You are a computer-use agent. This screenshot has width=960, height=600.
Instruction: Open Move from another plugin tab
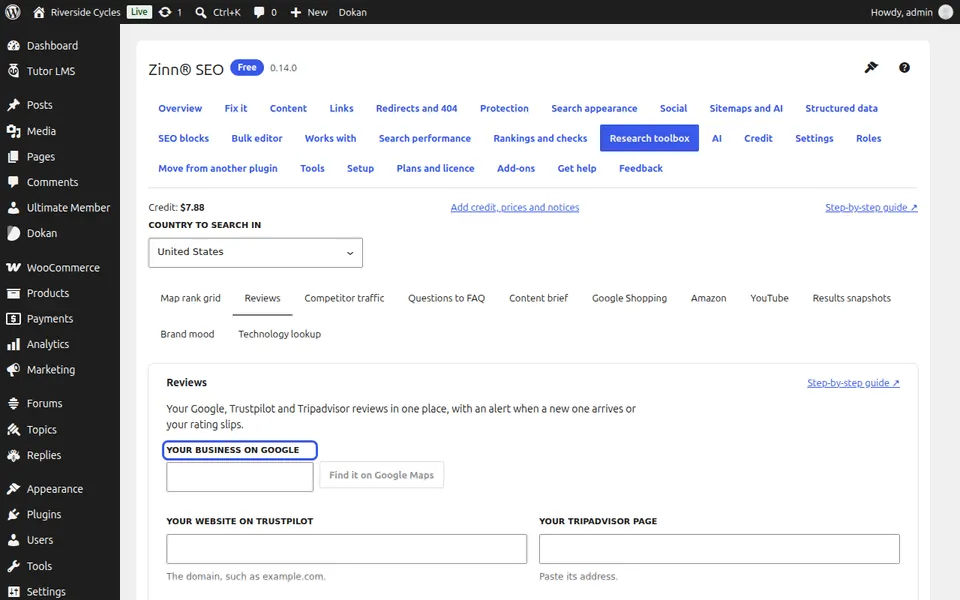[x=218, y=168]
